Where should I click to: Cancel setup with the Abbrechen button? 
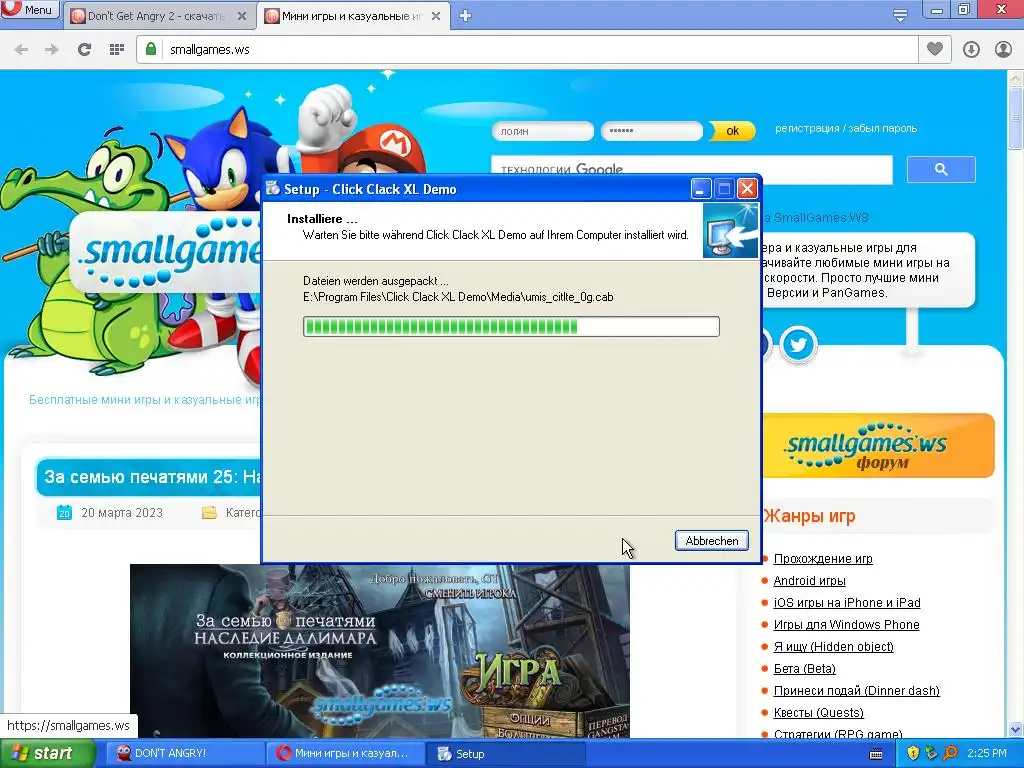[x=712, y=541]
